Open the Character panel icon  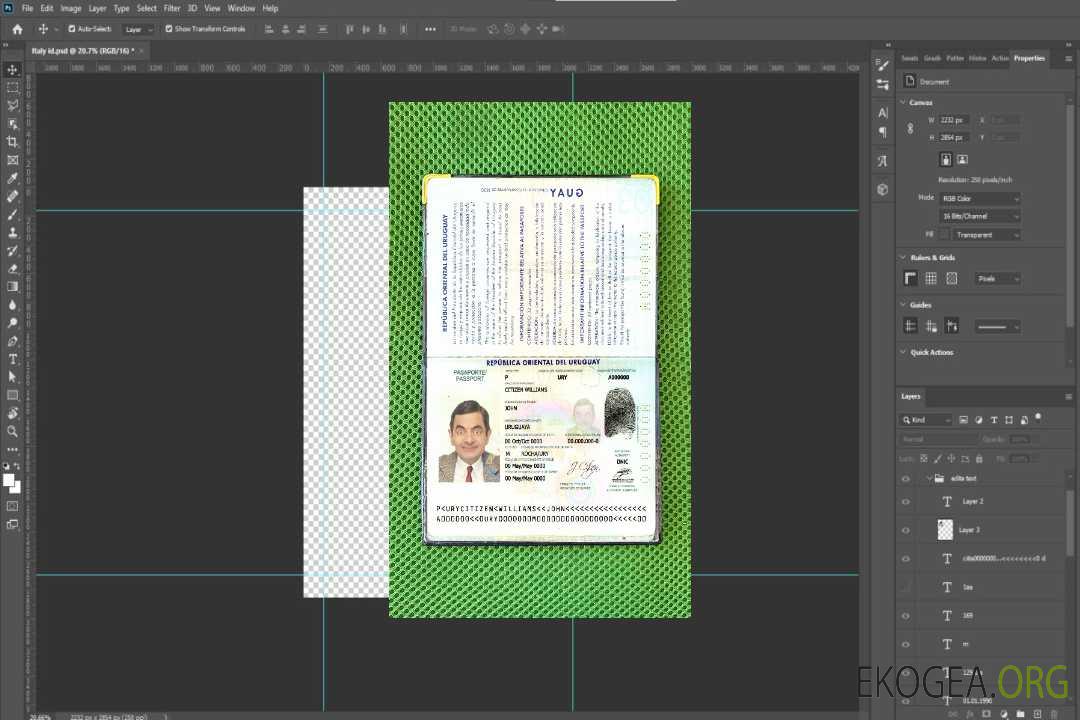click(x=882, y=112)
